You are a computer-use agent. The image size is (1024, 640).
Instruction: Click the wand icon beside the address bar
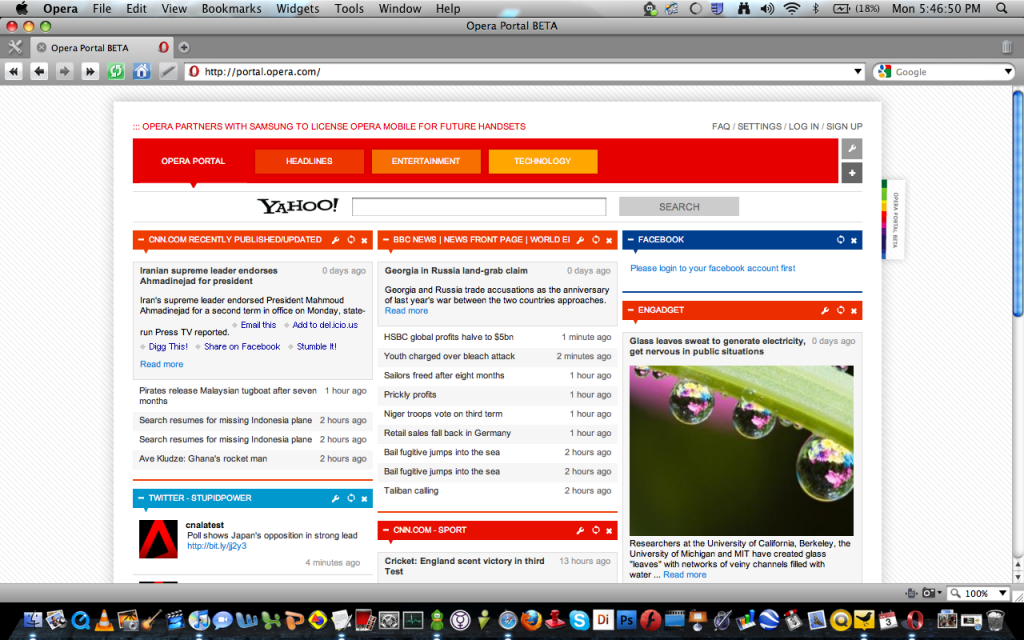(x=168, y=71)
